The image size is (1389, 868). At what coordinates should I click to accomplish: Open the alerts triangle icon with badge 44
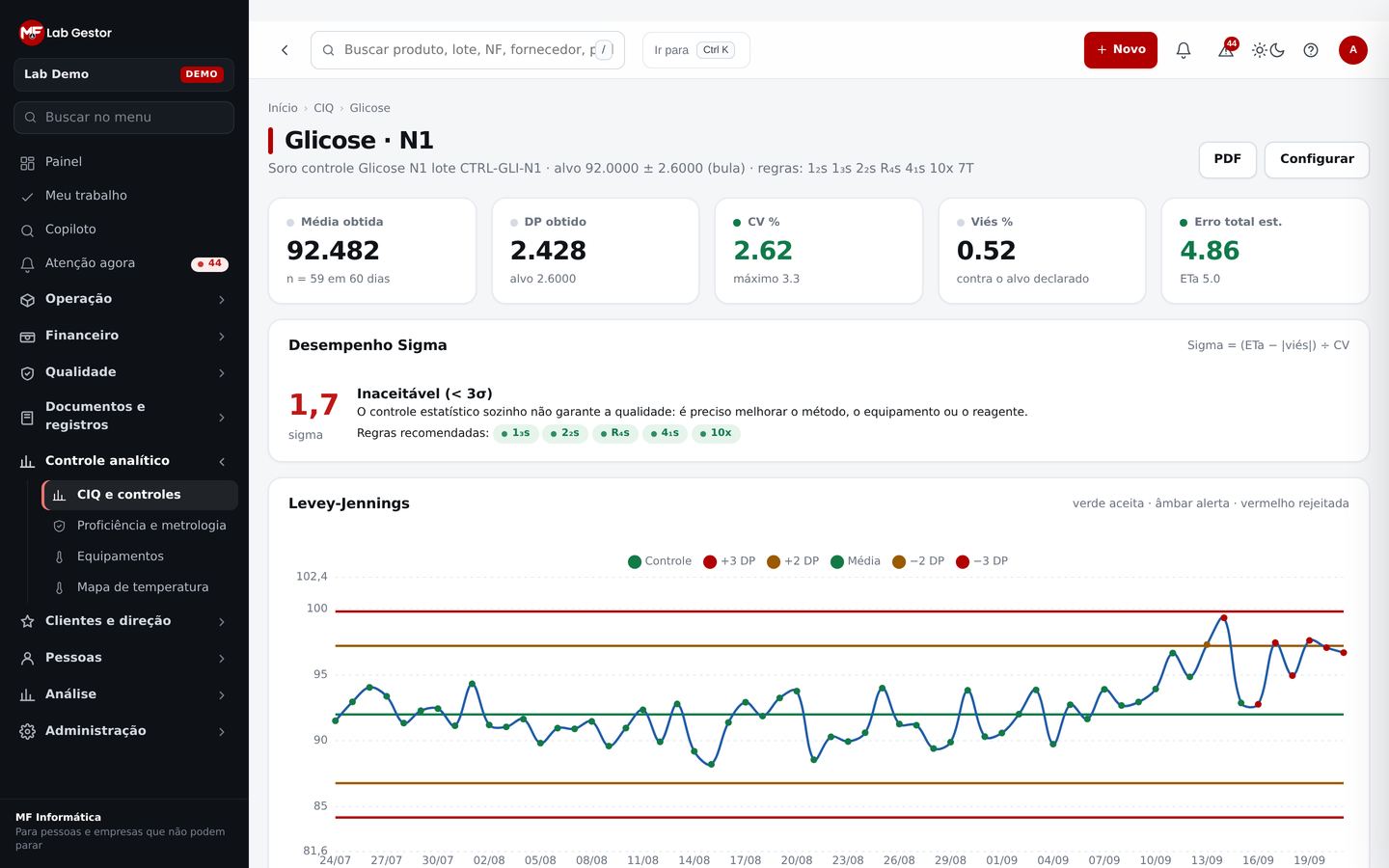point(1226,50)
